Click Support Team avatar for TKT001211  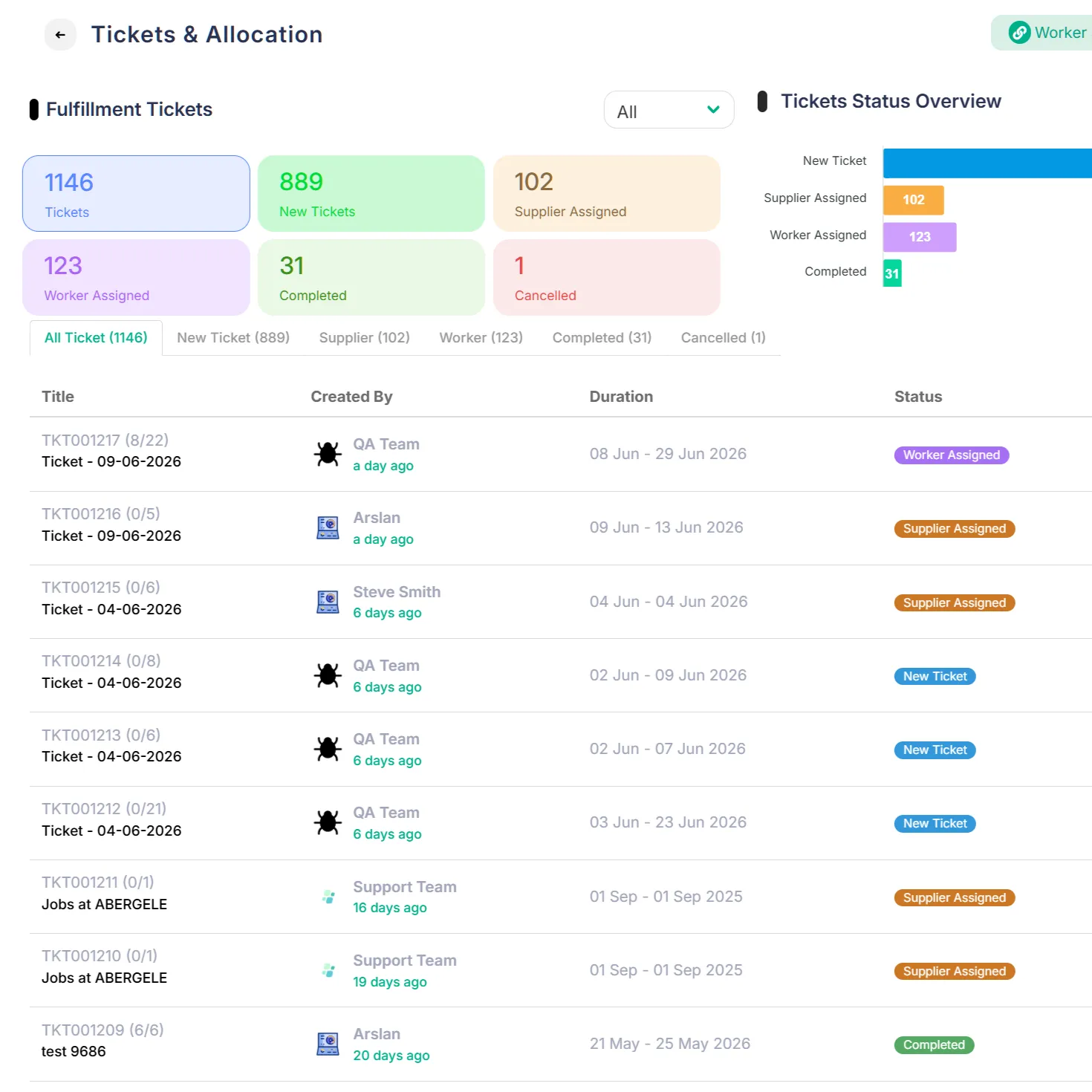tap(328, 897)
